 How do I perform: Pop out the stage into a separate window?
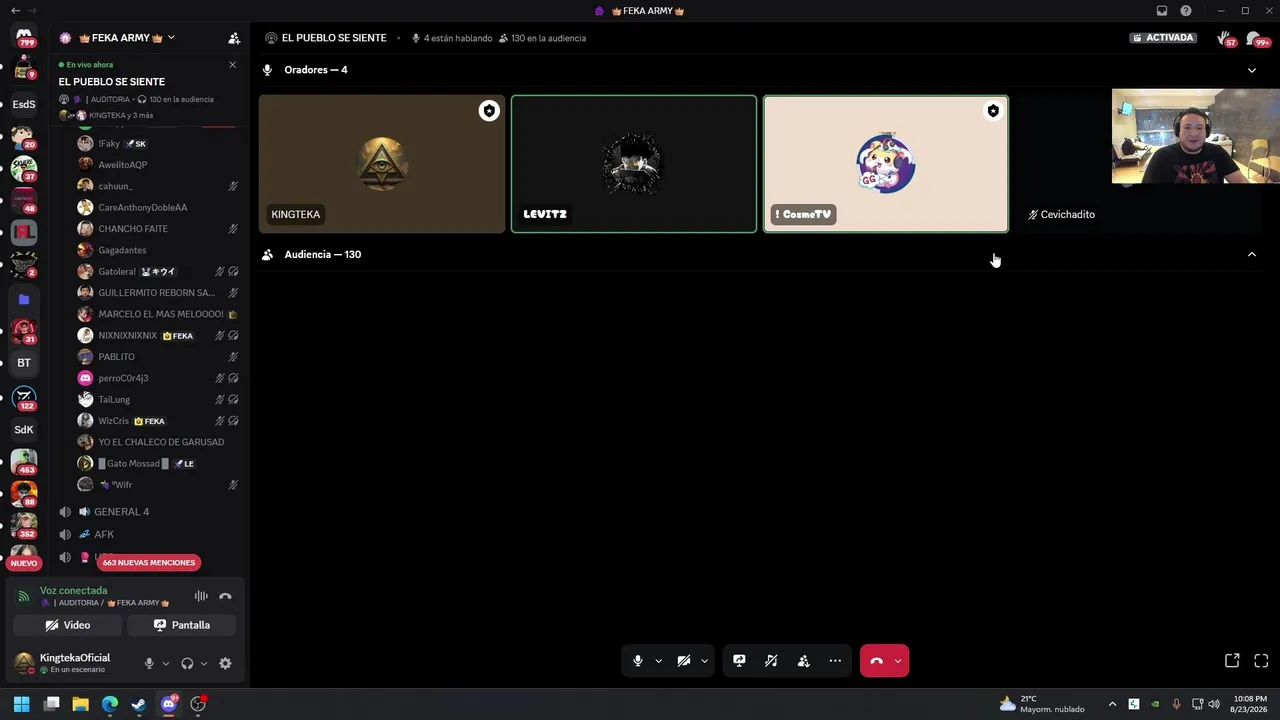pos(1232,661)
